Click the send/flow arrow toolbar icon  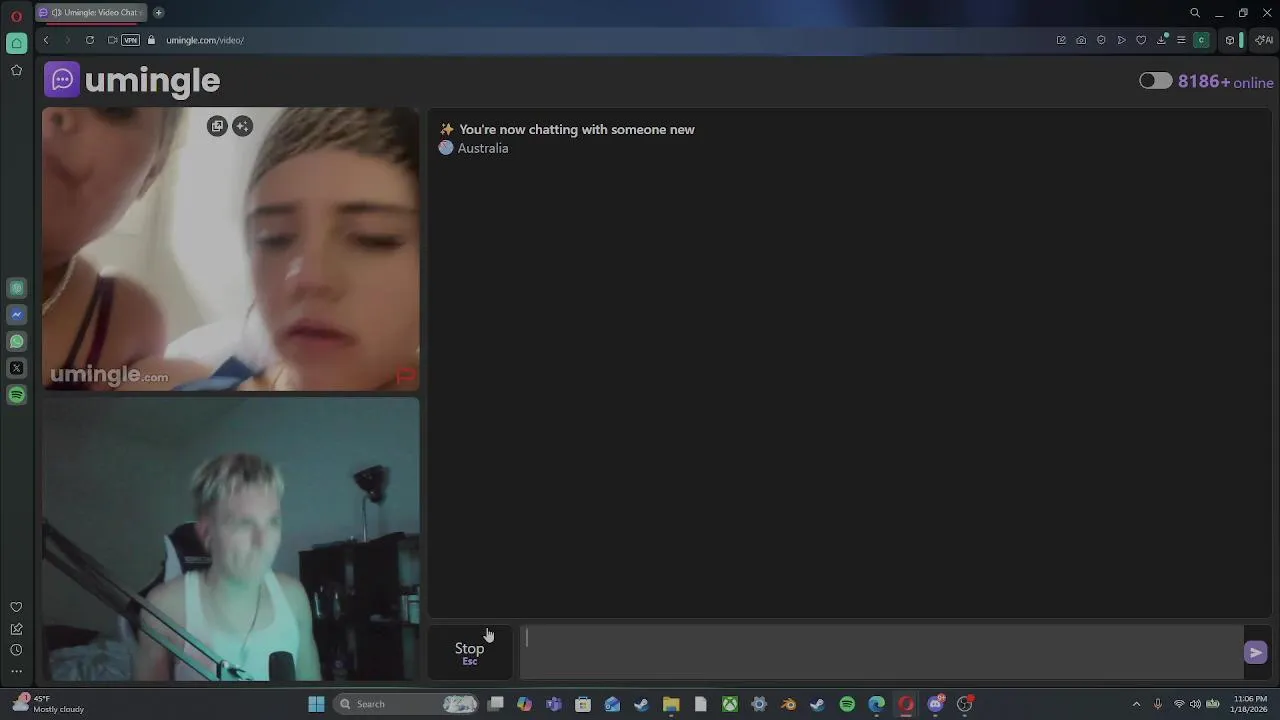(x=1121, y=40)
